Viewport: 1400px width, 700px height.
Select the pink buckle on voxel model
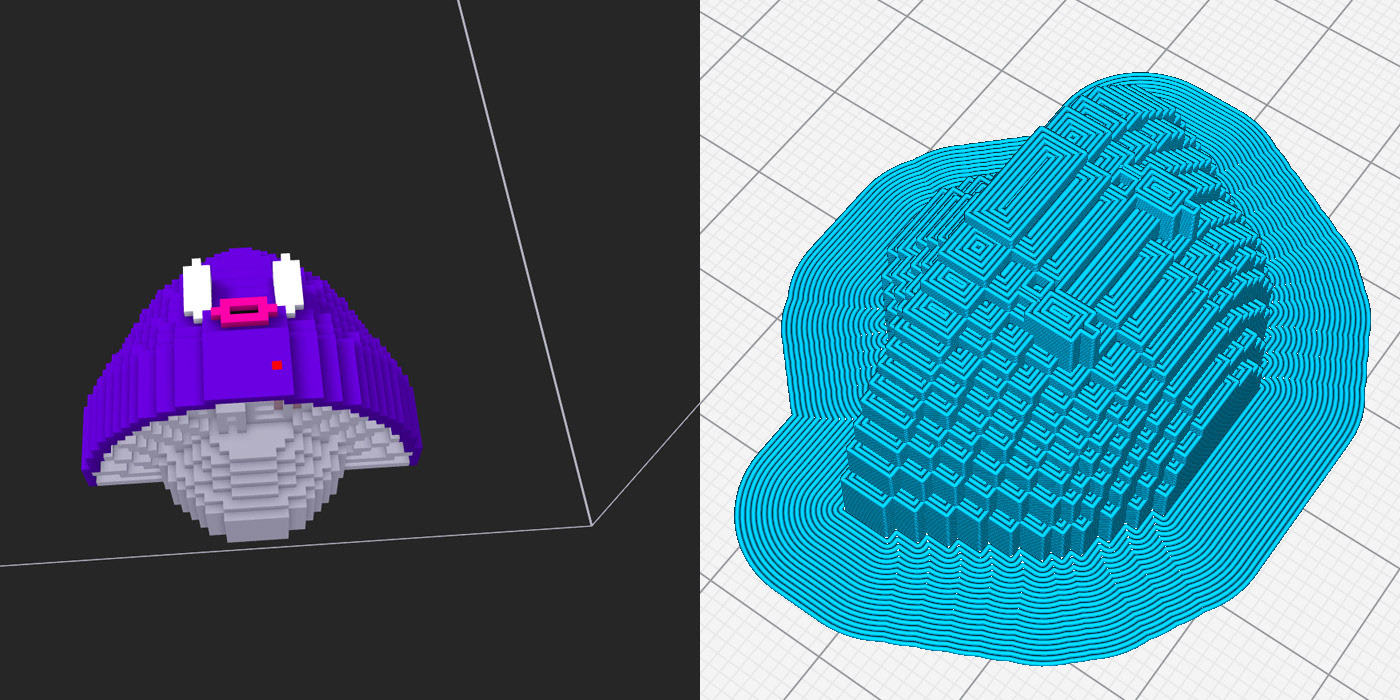tap(243, 311)
